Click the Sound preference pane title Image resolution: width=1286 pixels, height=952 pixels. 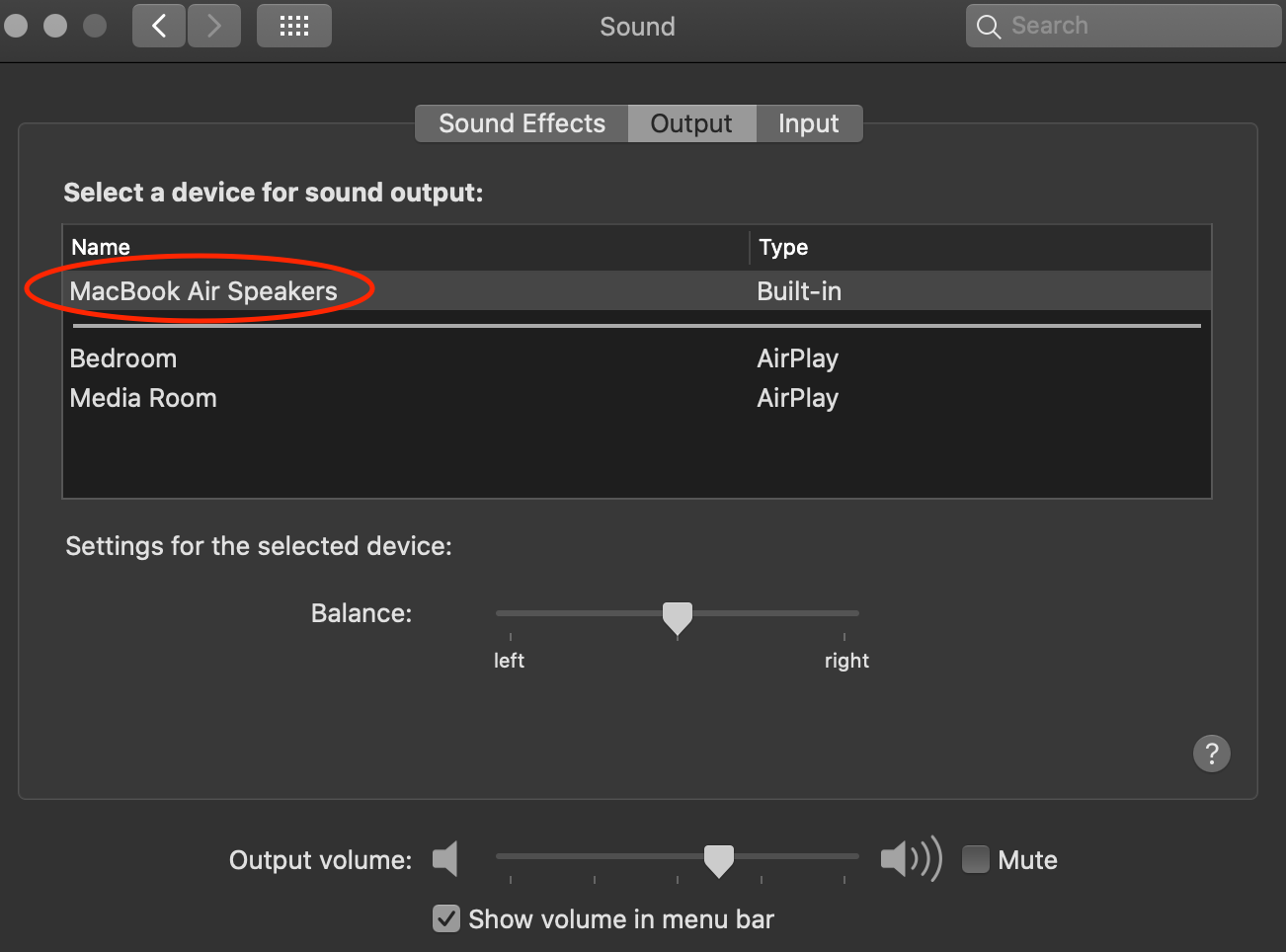point(637,26)
